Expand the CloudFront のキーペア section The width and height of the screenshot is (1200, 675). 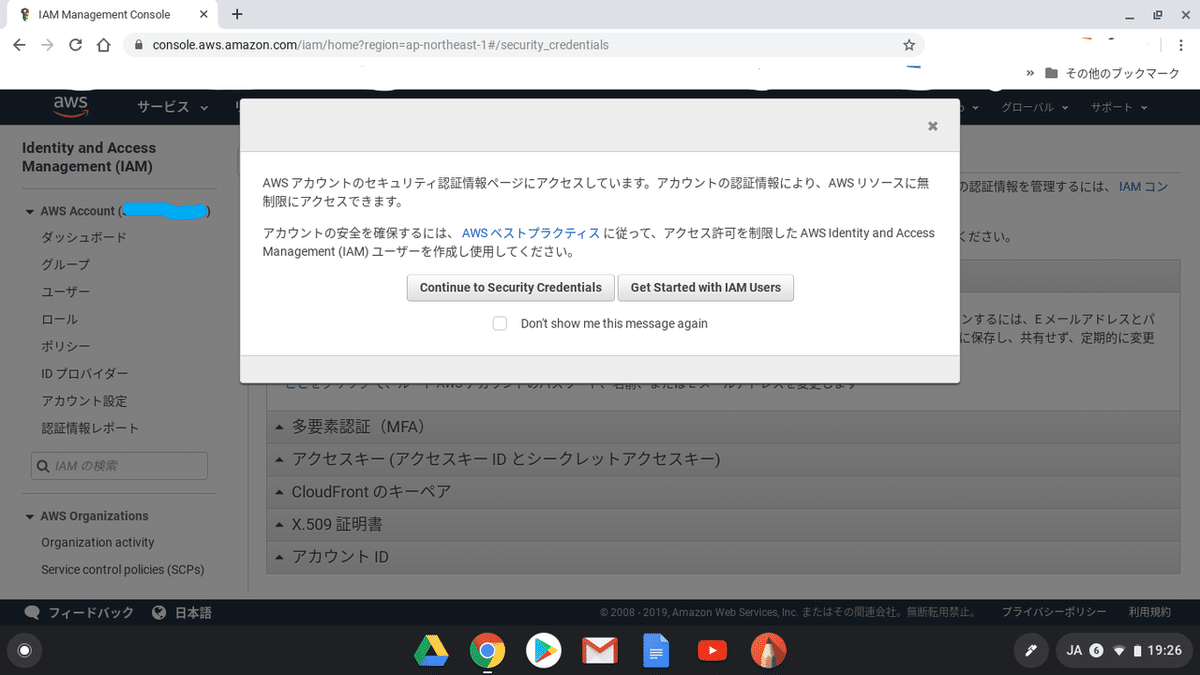pyautogui.click(x=724, y=491)
